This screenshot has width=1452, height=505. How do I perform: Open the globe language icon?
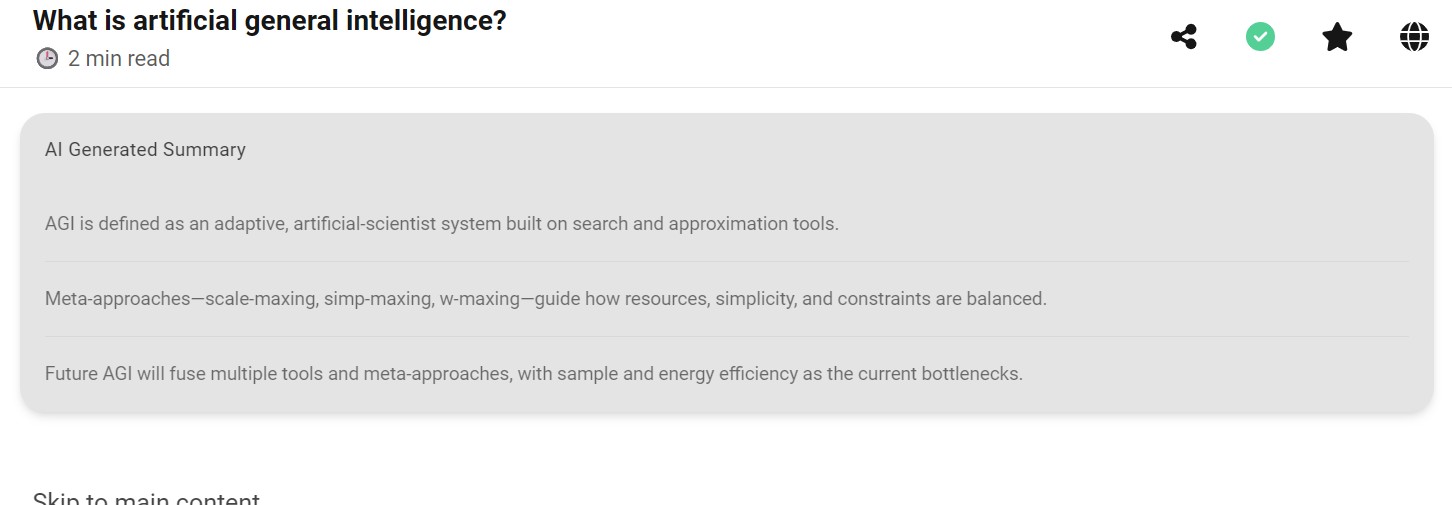click(1414, 38)
